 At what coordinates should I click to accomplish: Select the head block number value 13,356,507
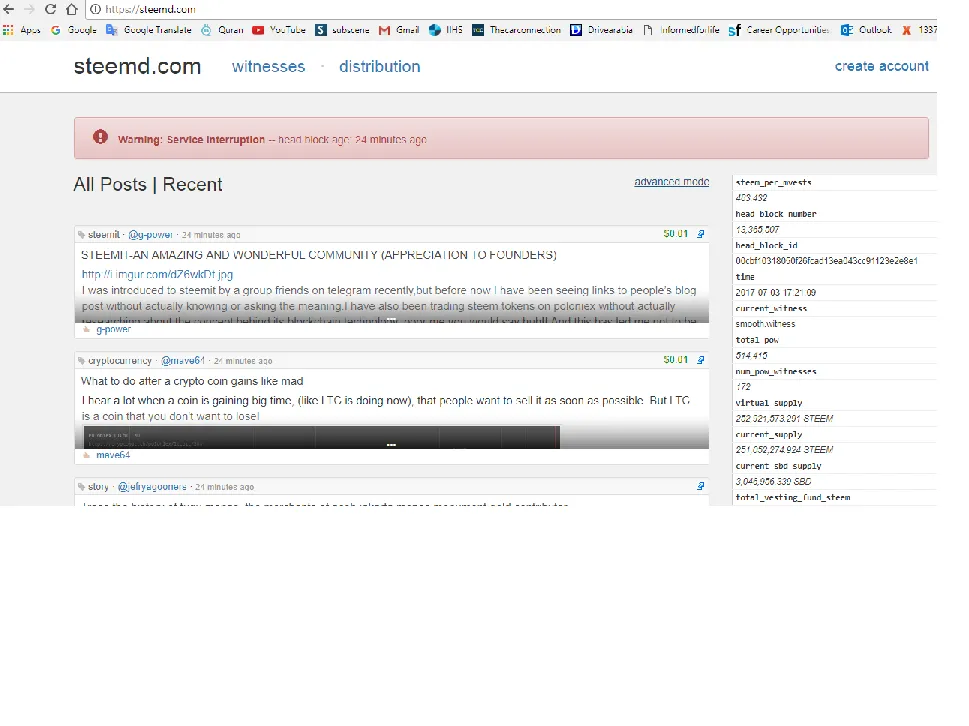[x=757, y=230]
